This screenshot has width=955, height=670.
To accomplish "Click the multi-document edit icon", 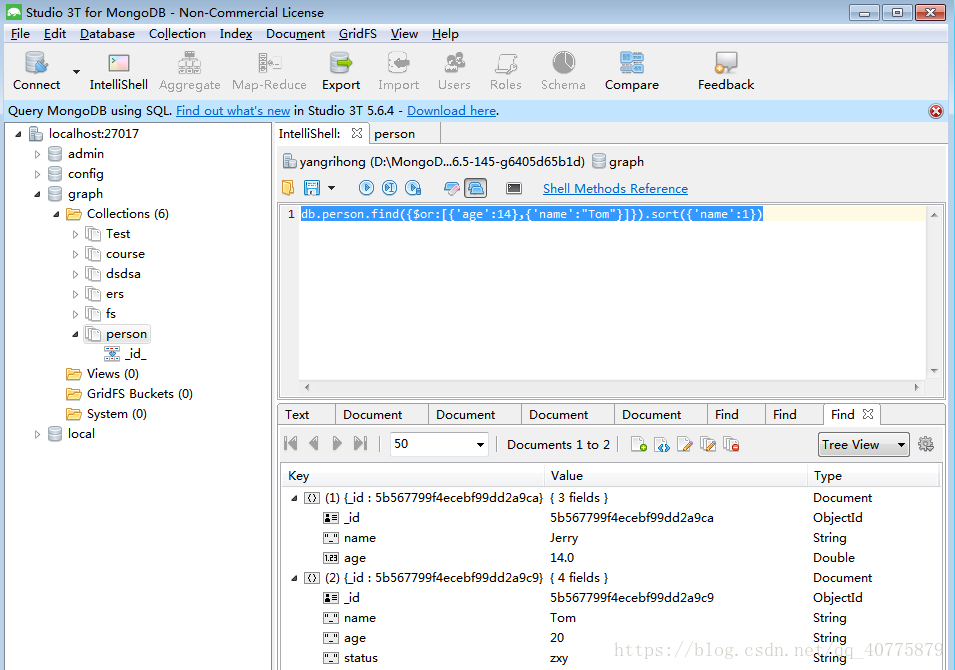I will point(708,445).
